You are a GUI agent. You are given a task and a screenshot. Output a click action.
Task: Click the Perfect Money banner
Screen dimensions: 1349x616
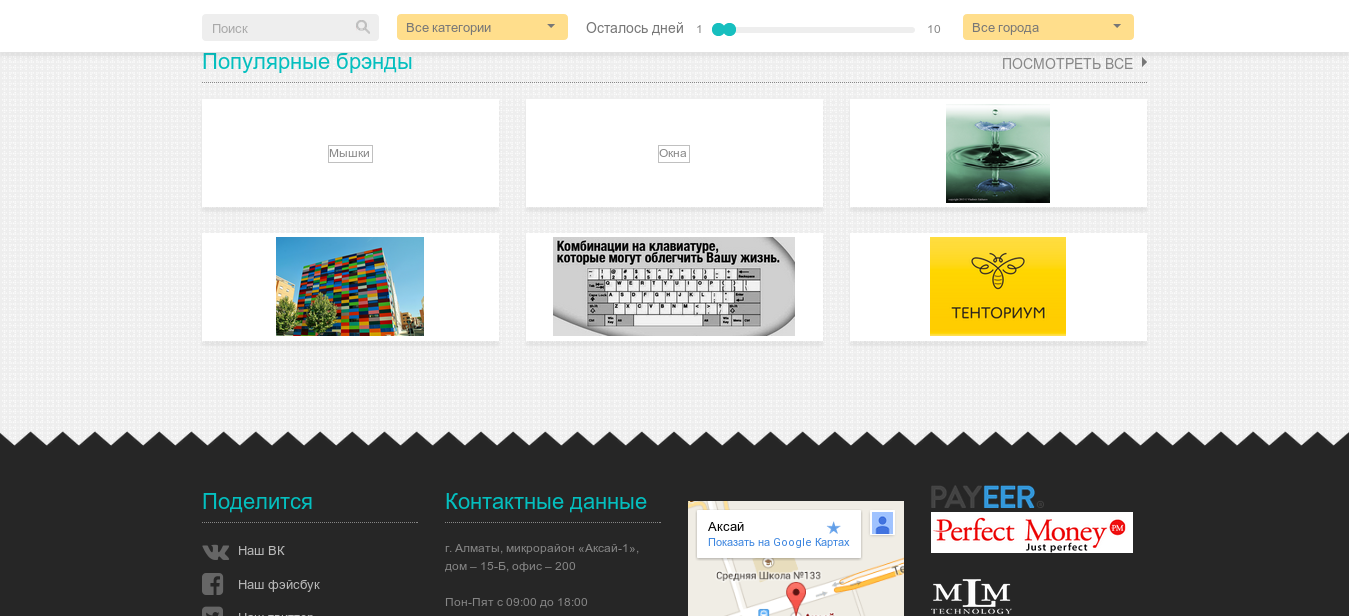pyautogui.click(x=1032, y=532)
